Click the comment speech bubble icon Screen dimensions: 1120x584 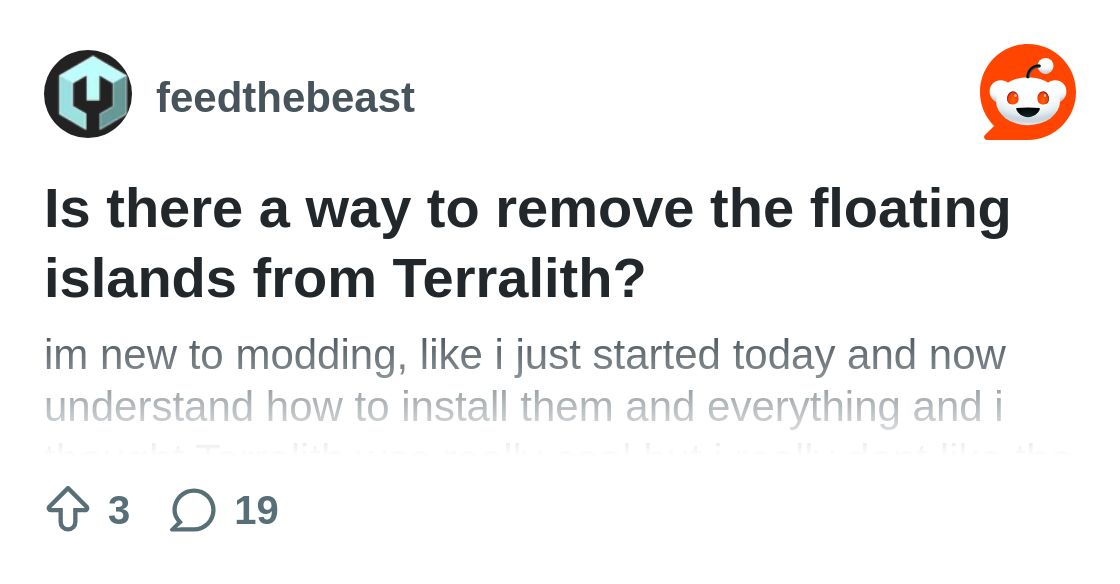click(193, 510)
